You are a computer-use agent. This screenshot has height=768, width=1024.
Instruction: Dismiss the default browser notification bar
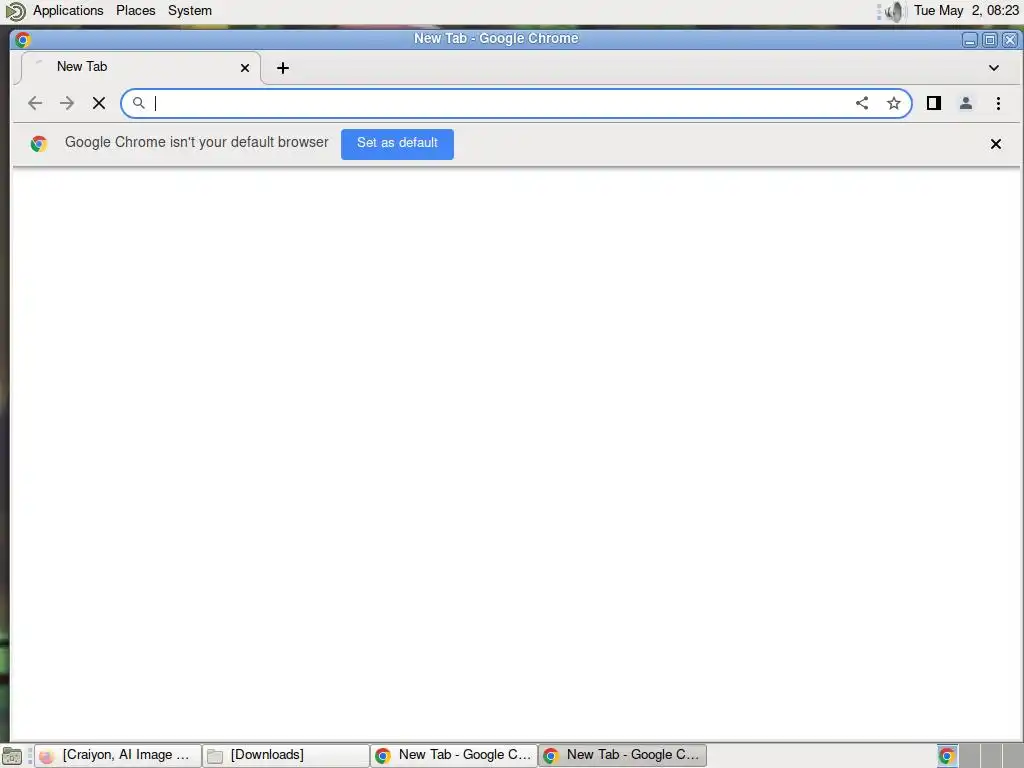[x=996, y=144]
